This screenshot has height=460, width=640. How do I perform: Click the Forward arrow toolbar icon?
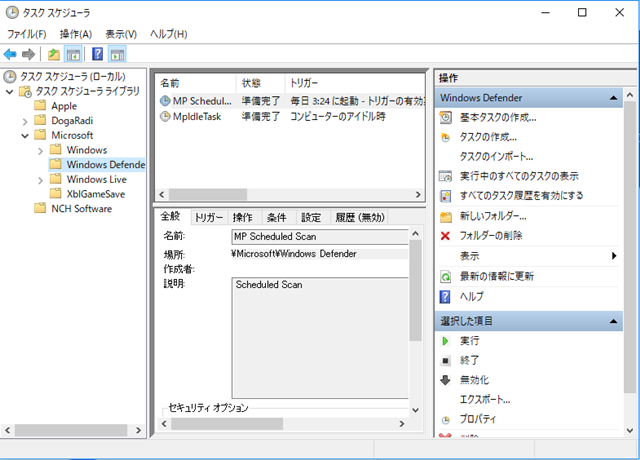coord(28,54)
